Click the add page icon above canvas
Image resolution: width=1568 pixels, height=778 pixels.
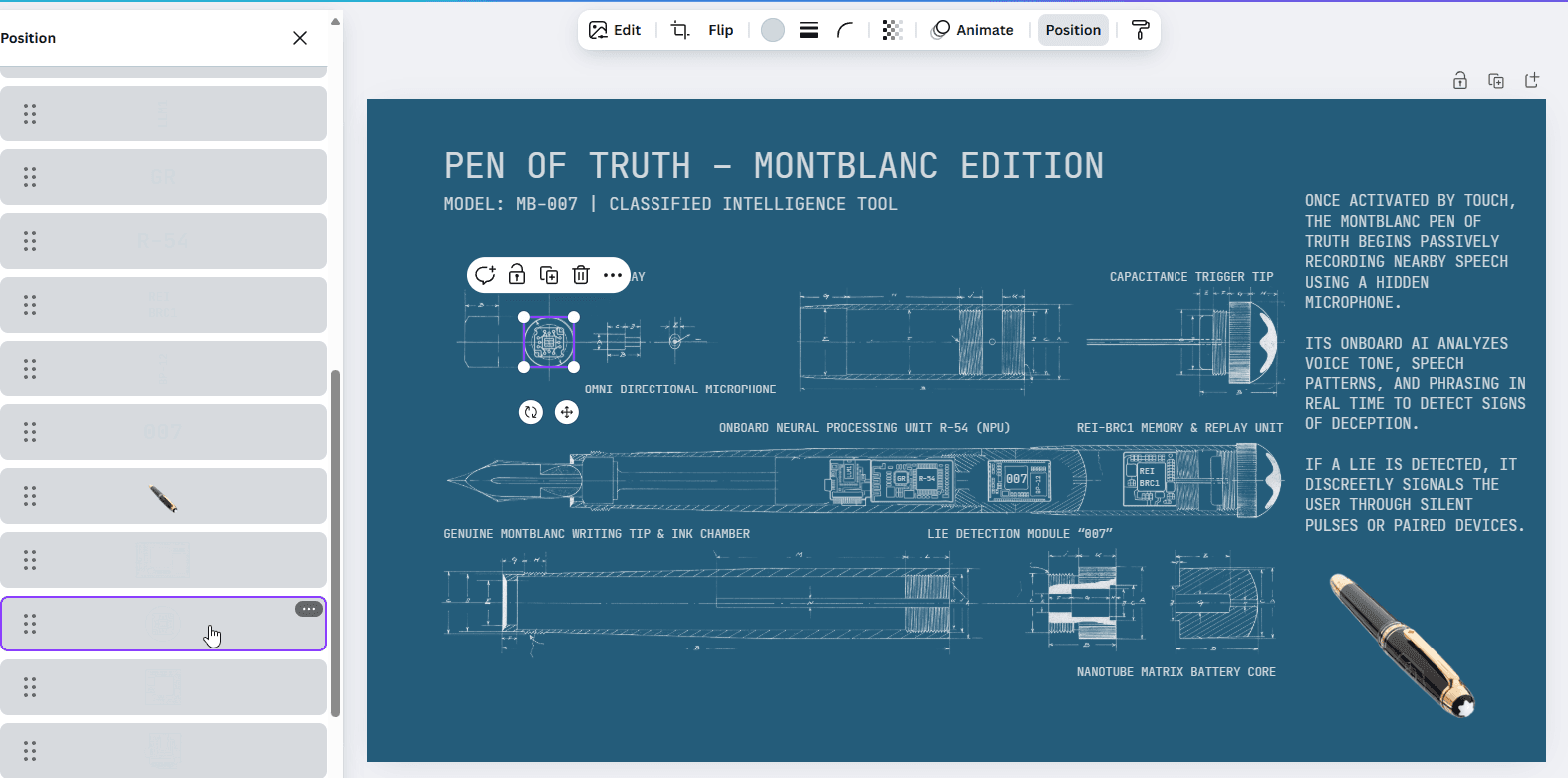click(1532, 81)
